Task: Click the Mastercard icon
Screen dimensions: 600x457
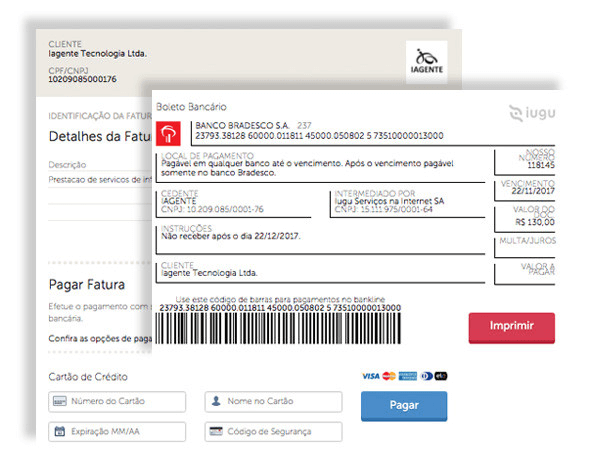Action: click(x=389, y=376)
